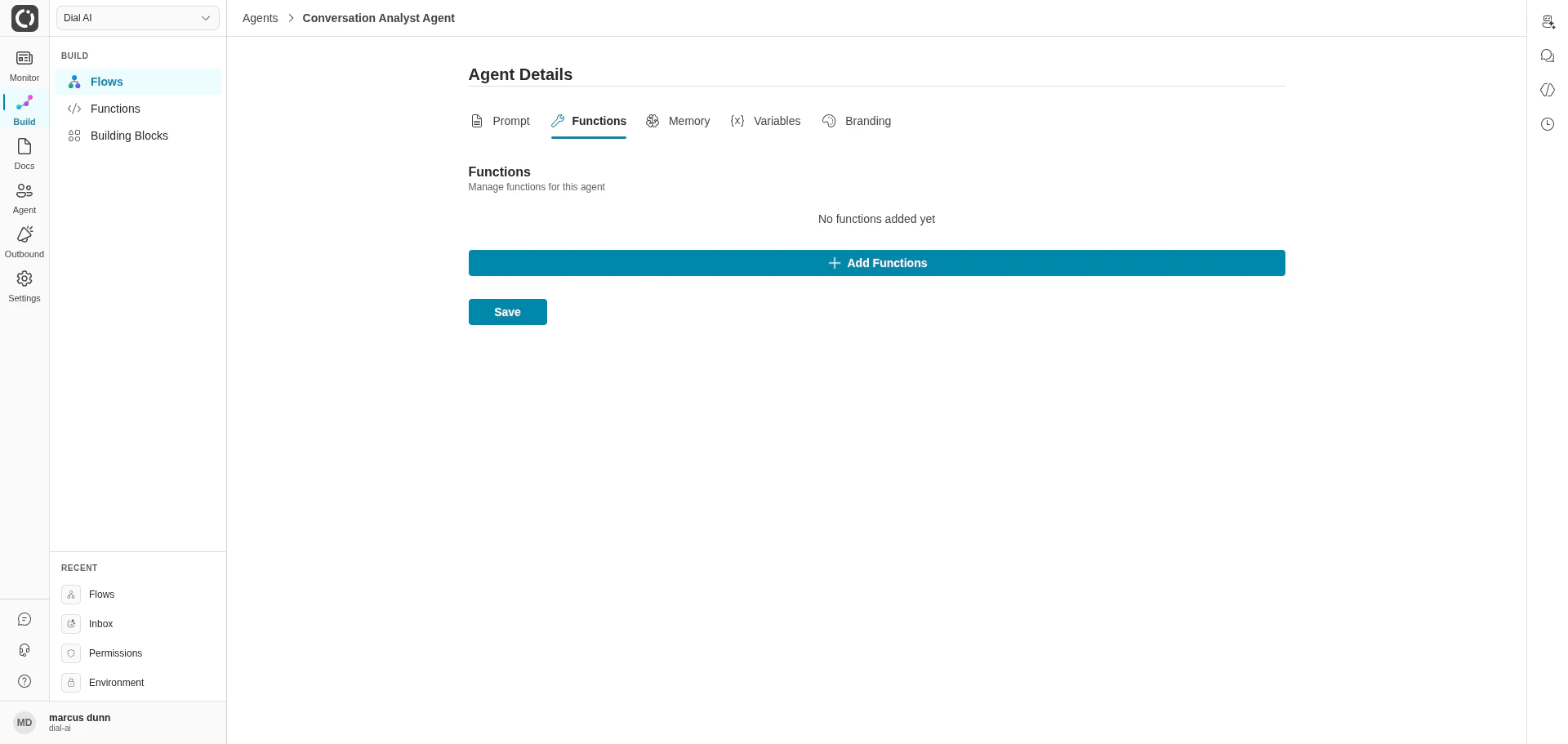Open recent Environment link
This screenshot has height=744, width=1568.
[x=116, y=683]
